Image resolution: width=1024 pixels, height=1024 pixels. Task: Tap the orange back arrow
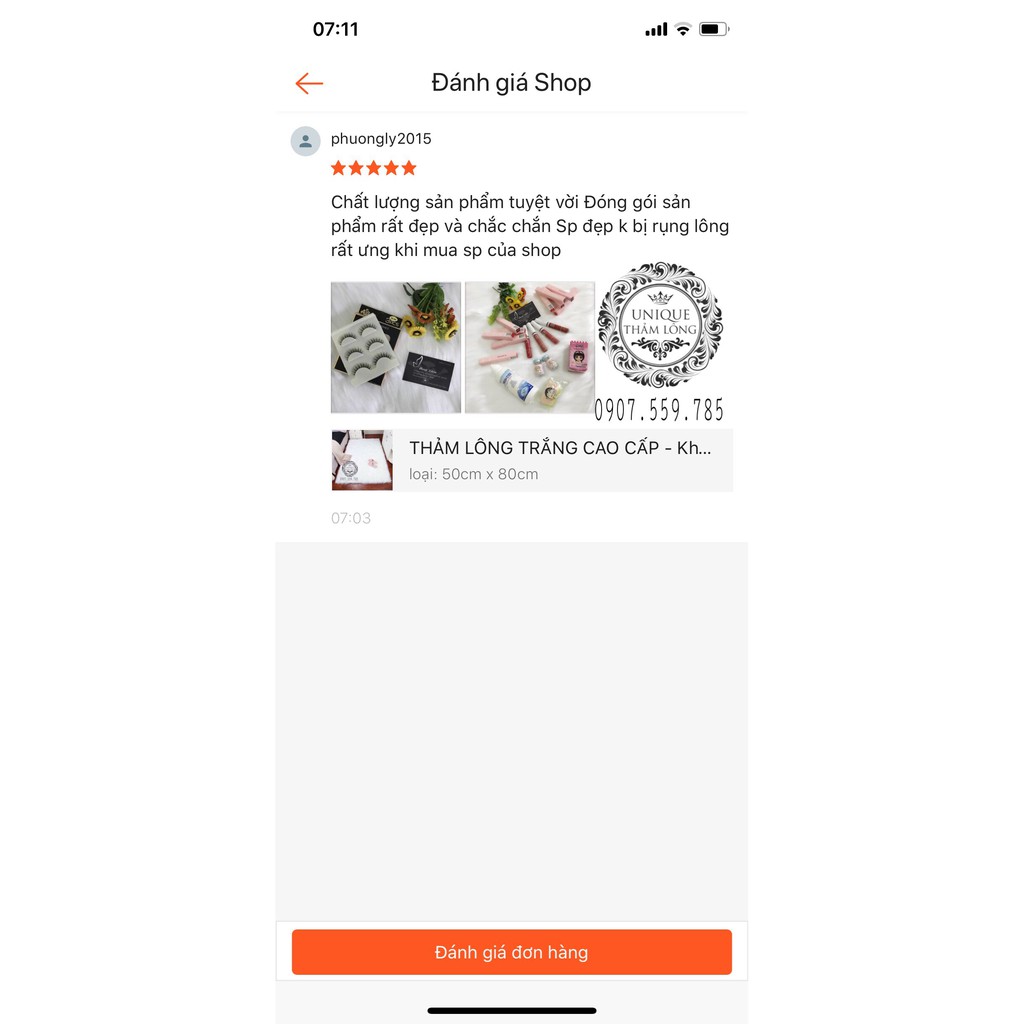[309, 83]
